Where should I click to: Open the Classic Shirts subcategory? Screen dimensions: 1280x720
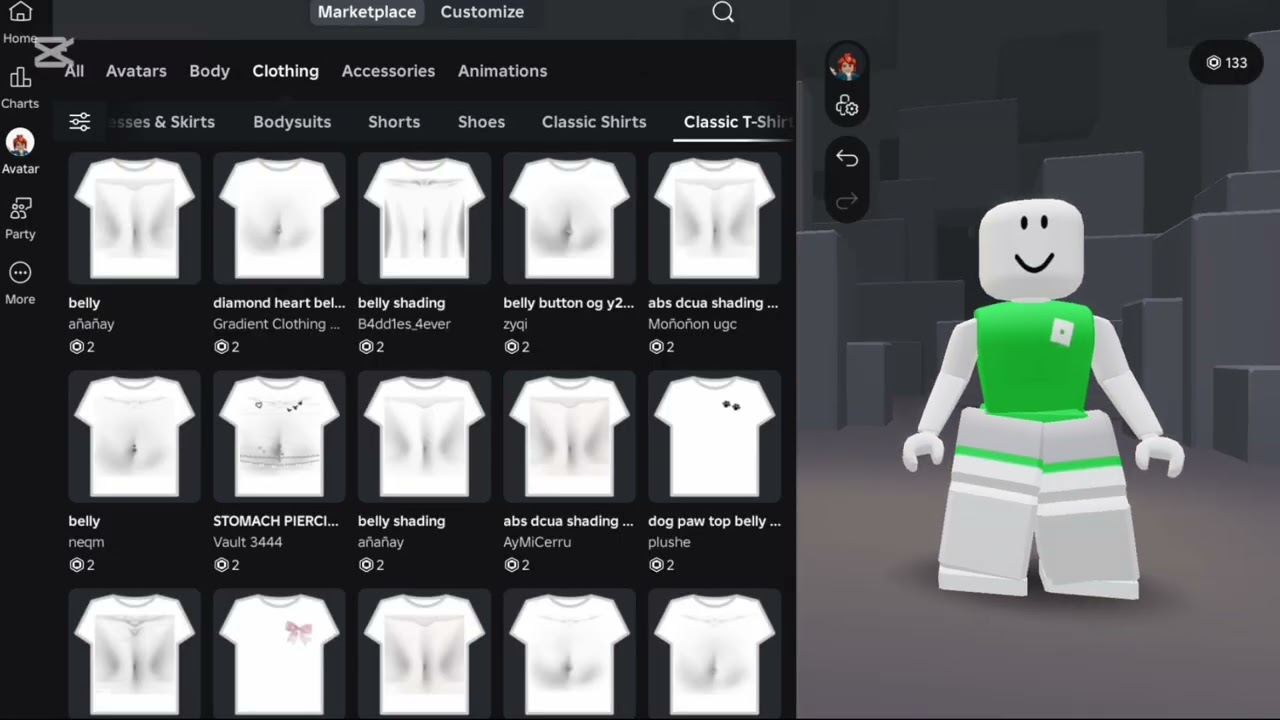pos(594,122)
